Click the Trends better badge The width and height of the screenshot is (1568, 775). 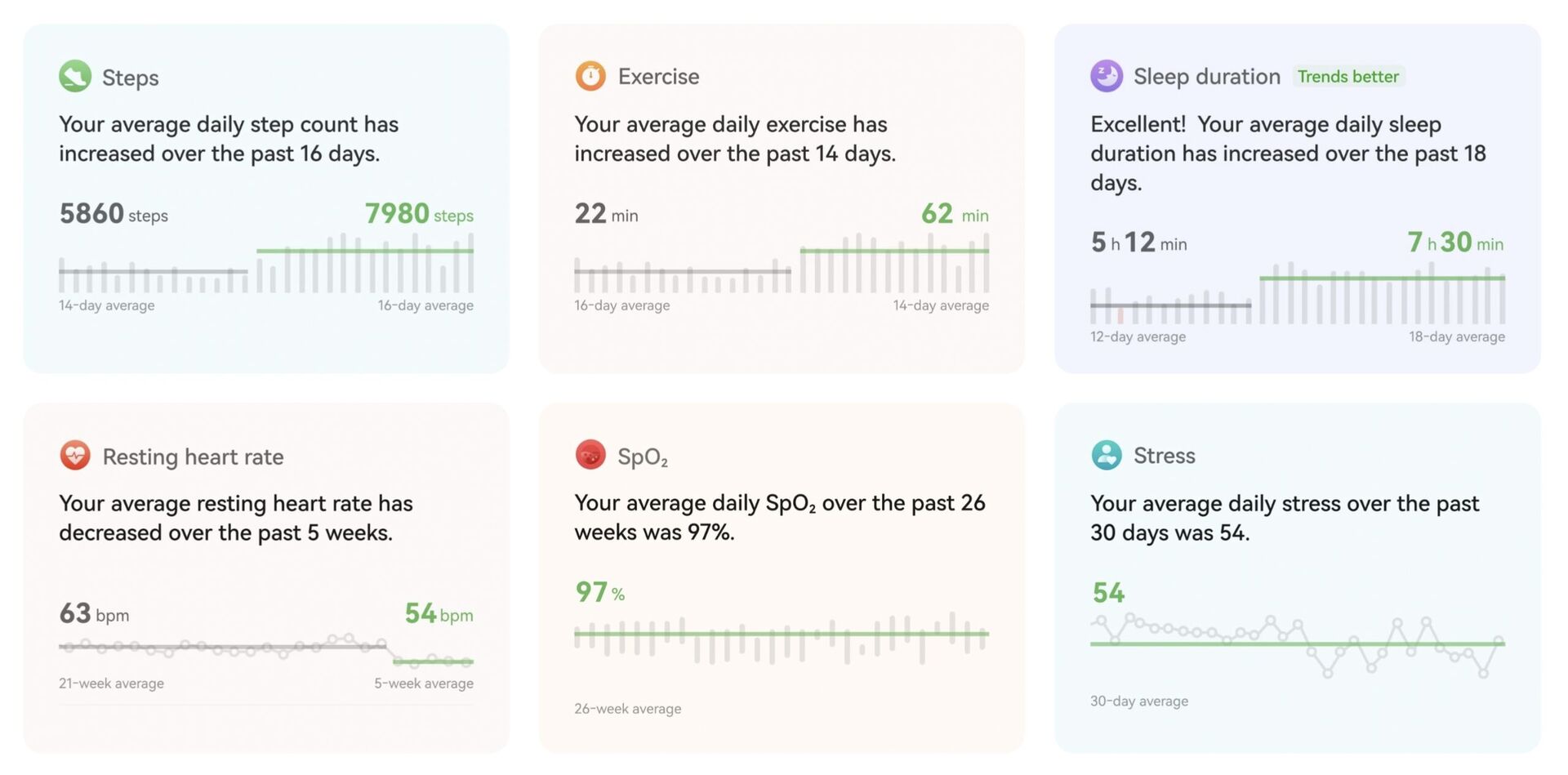coord(1347,77)
